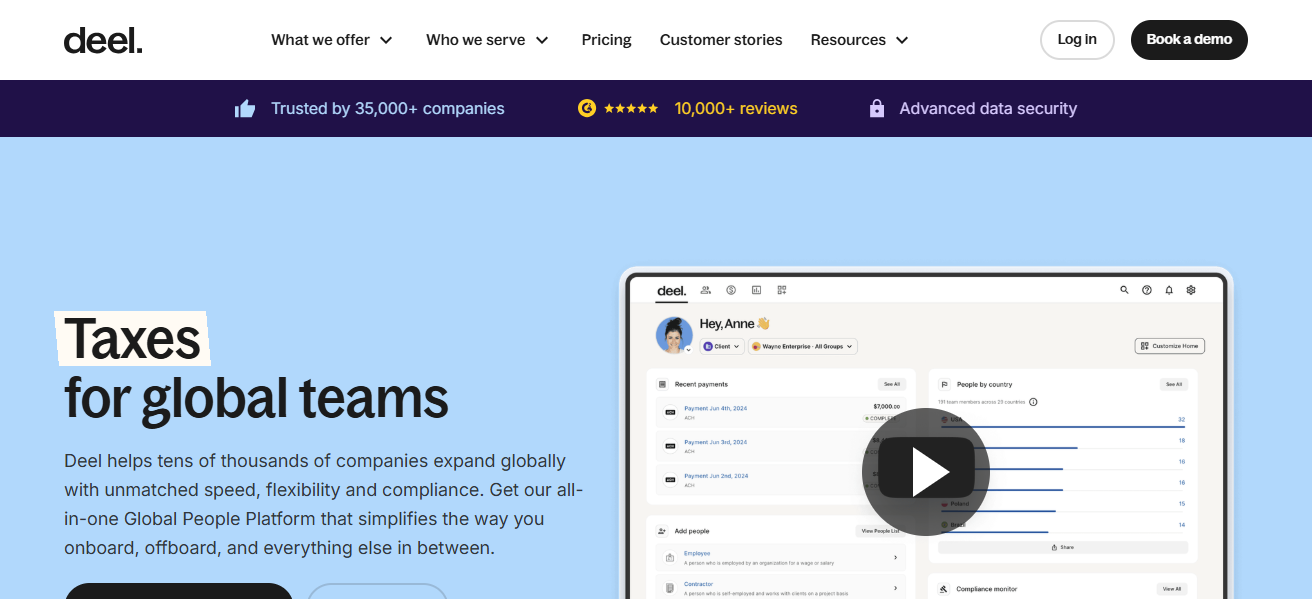Image resolution: width=1312 pixels, height=599 pixels.
Task: Click the settings gear in dashboard preview
Action: pos(1191,290)
